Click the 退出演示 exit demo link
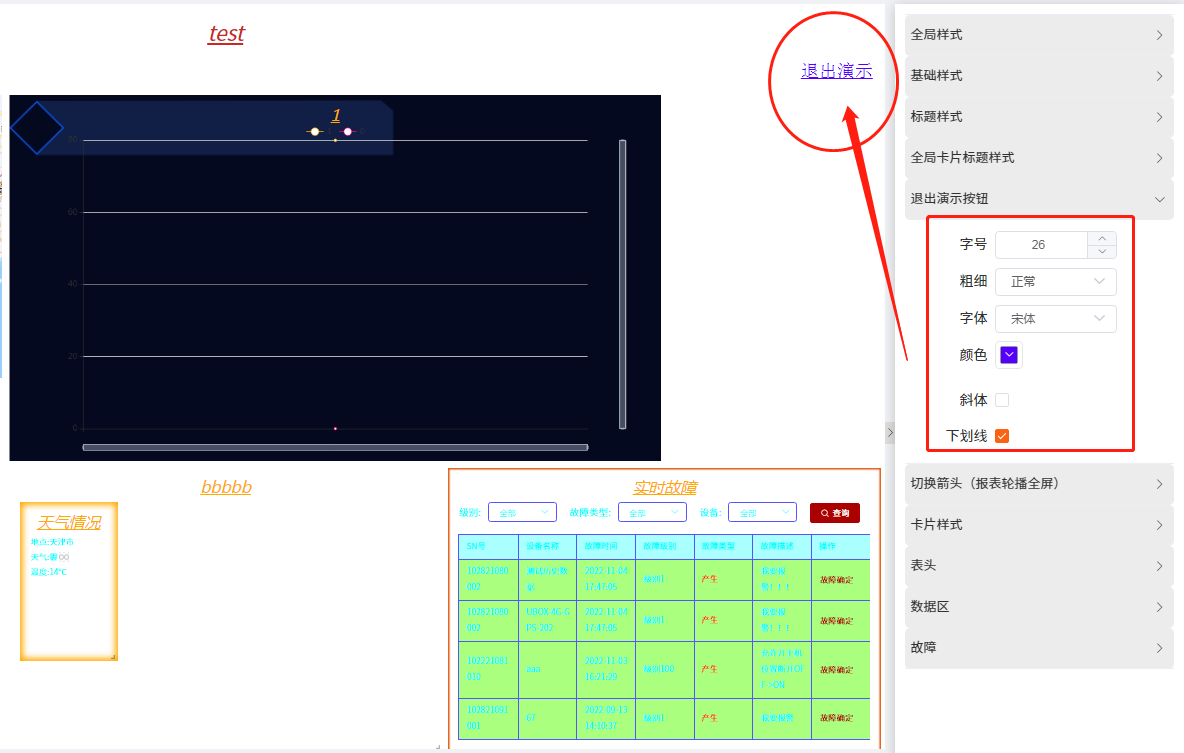This screenshot has width=1184, height=753. point(837,71)
